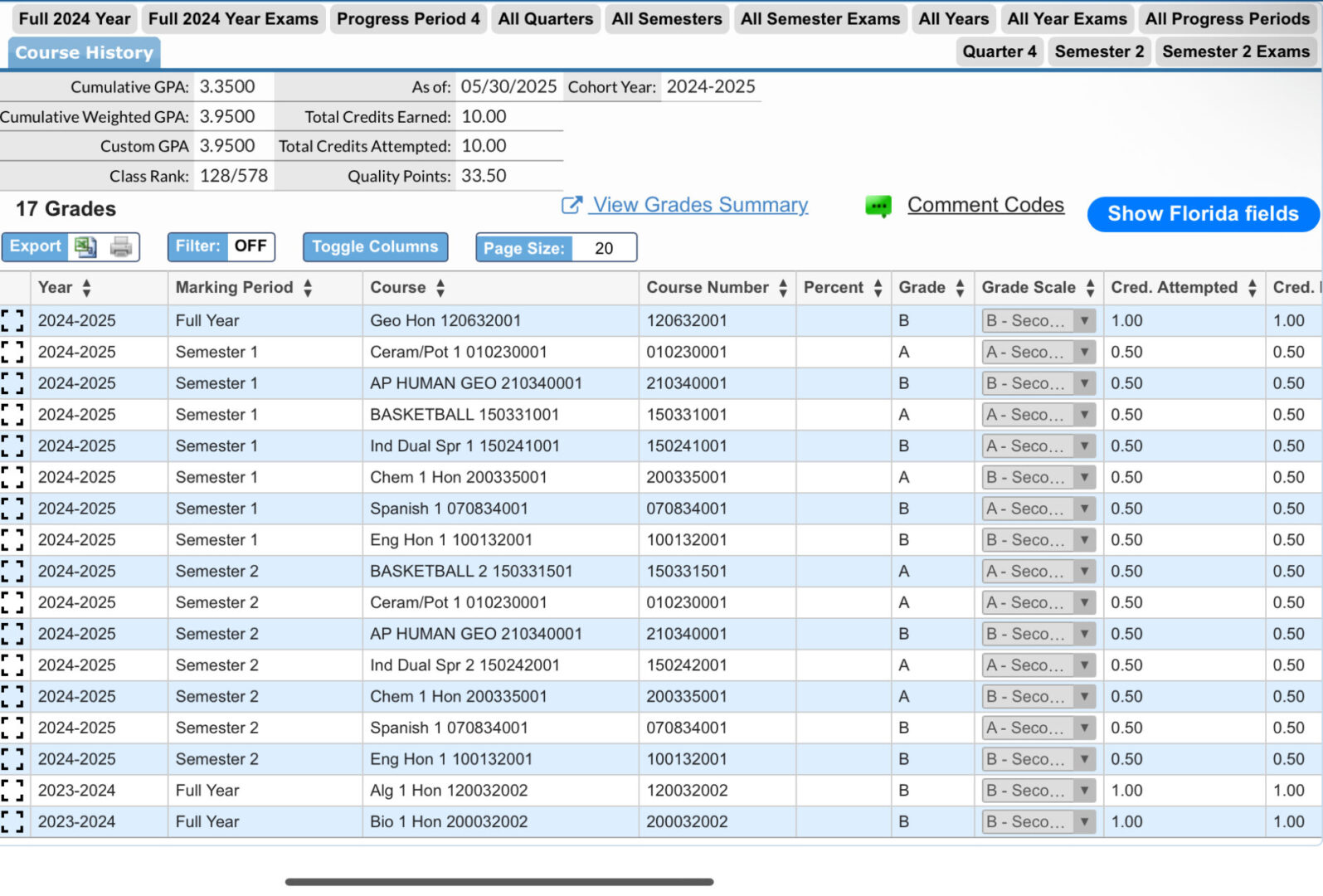The image size is (1323, 896).
Task: Click Toggle Columns button
Action: click(x=375, y=246)
